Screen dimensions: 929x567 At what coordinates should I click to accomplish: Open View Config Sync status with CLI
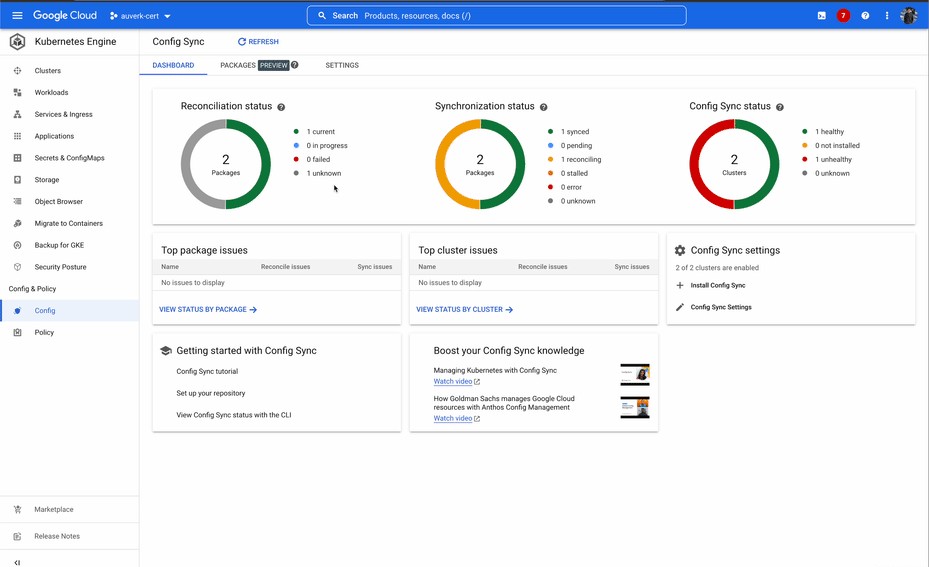[x=233, y=415]
